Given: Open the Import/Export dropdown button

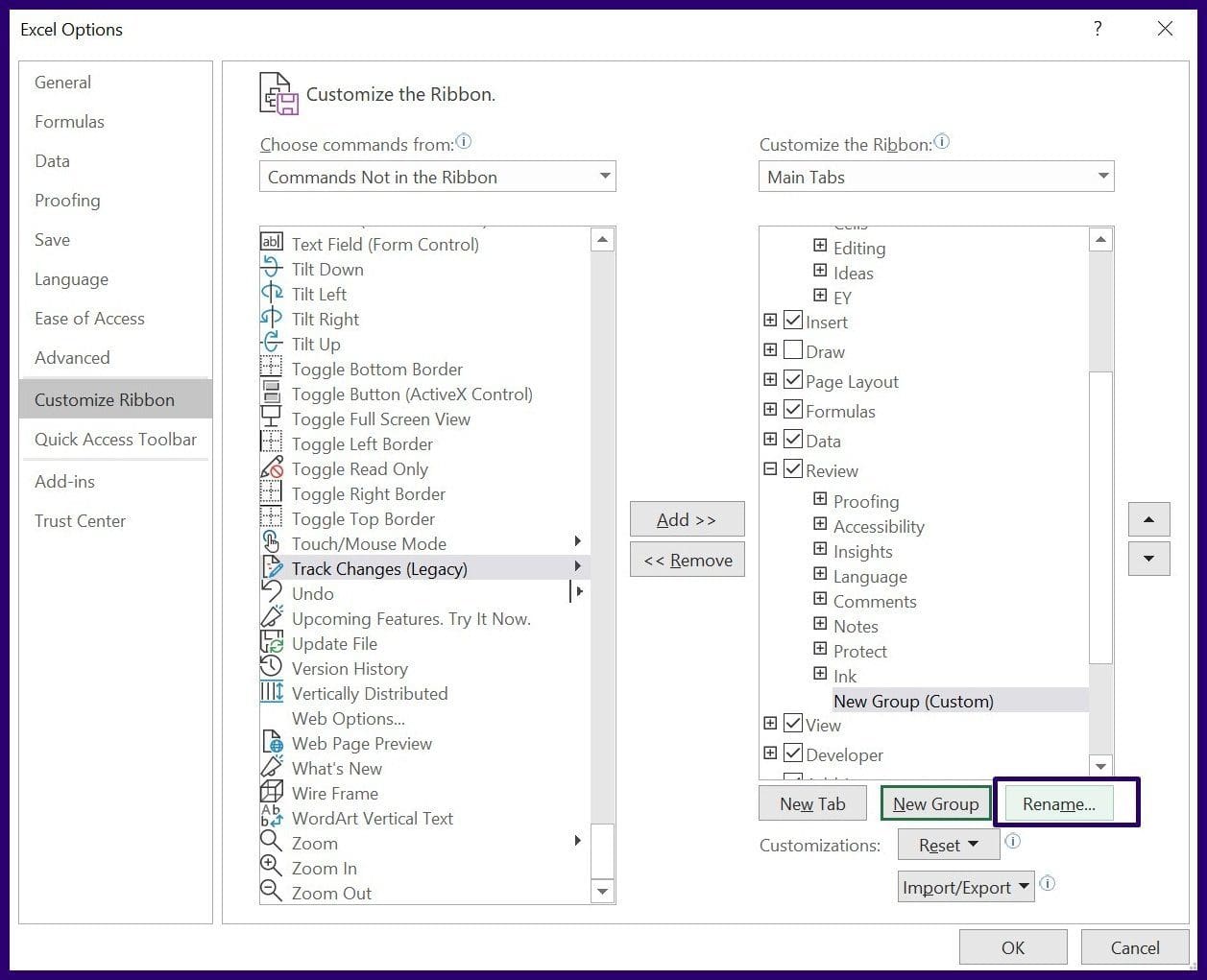Looking at the screenshot, I should point(966,887).
